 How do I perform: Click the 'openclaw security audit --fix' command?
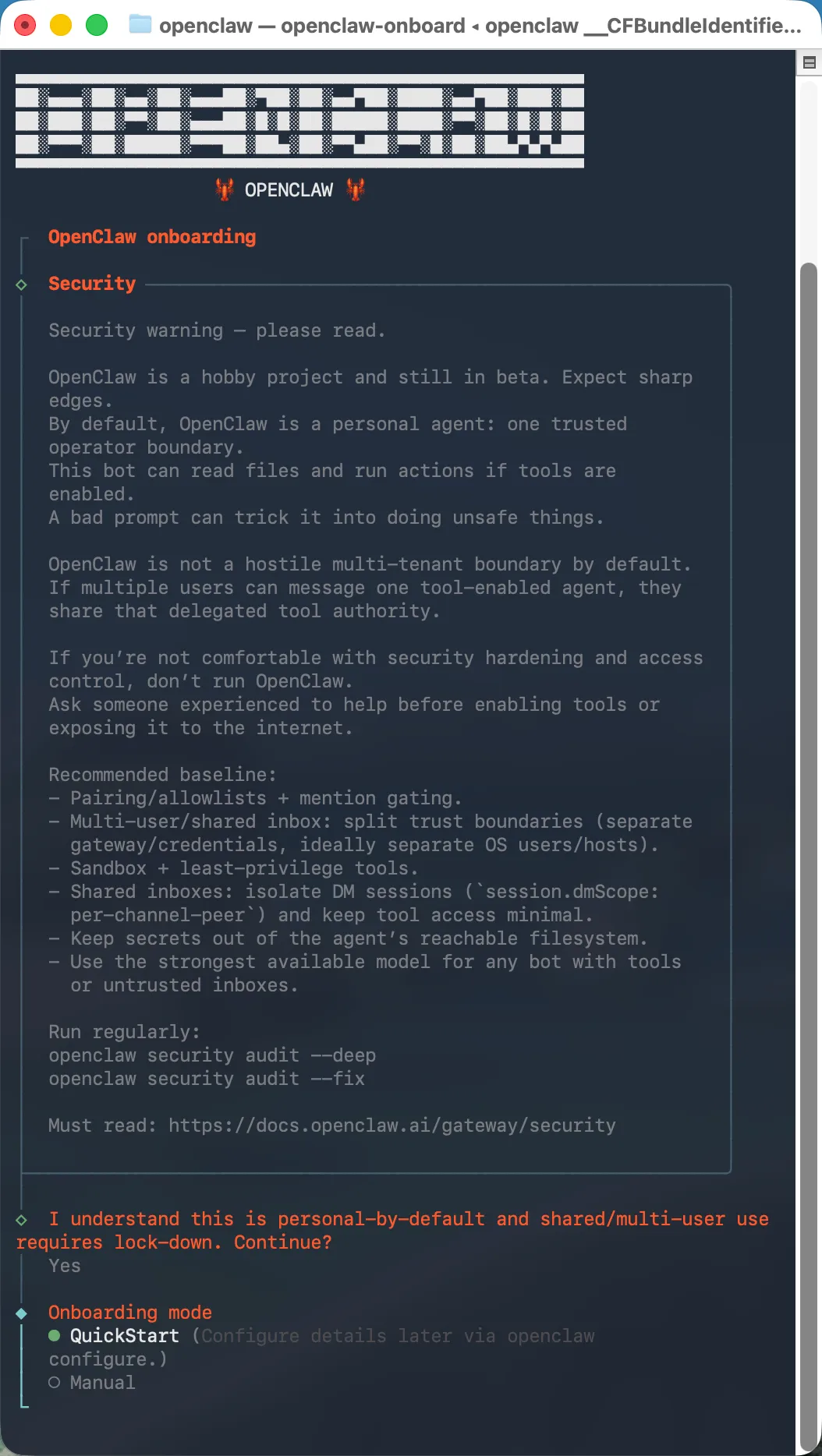coord(207,1079)
